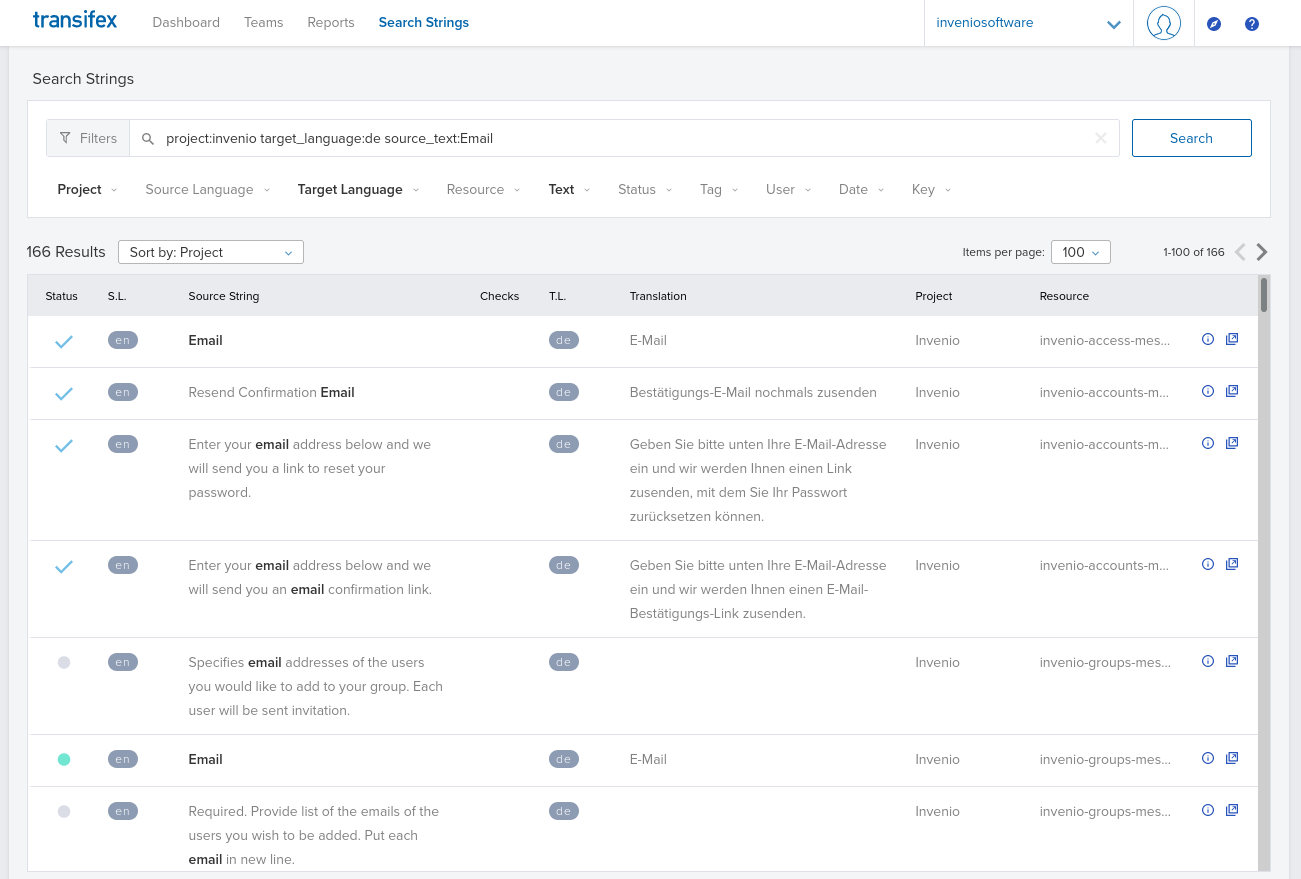The image size is (1301, 879).
Task: Click the magnifier icon in search box
Action: click(148, 139)
